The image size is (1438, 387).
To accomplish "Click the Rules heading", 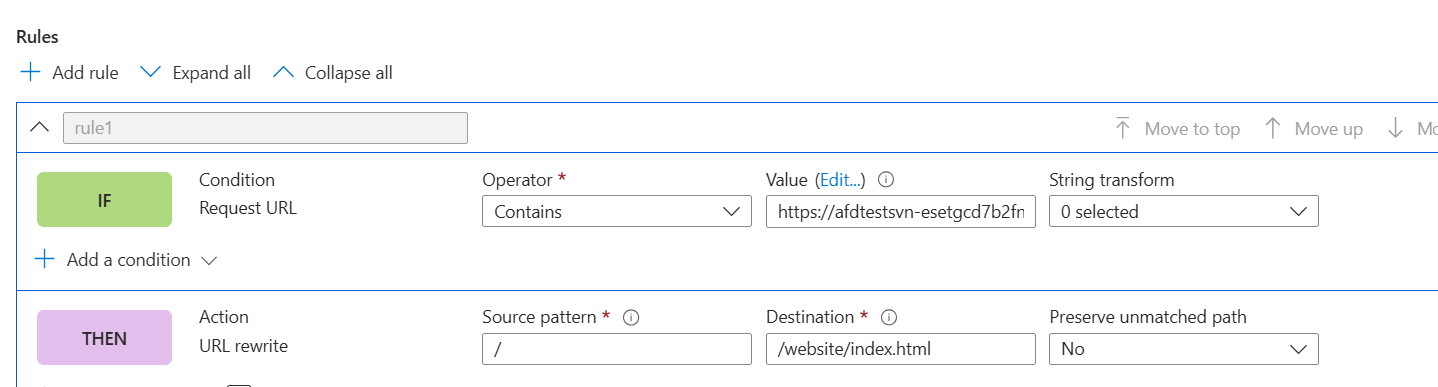I will pos(37,37).
